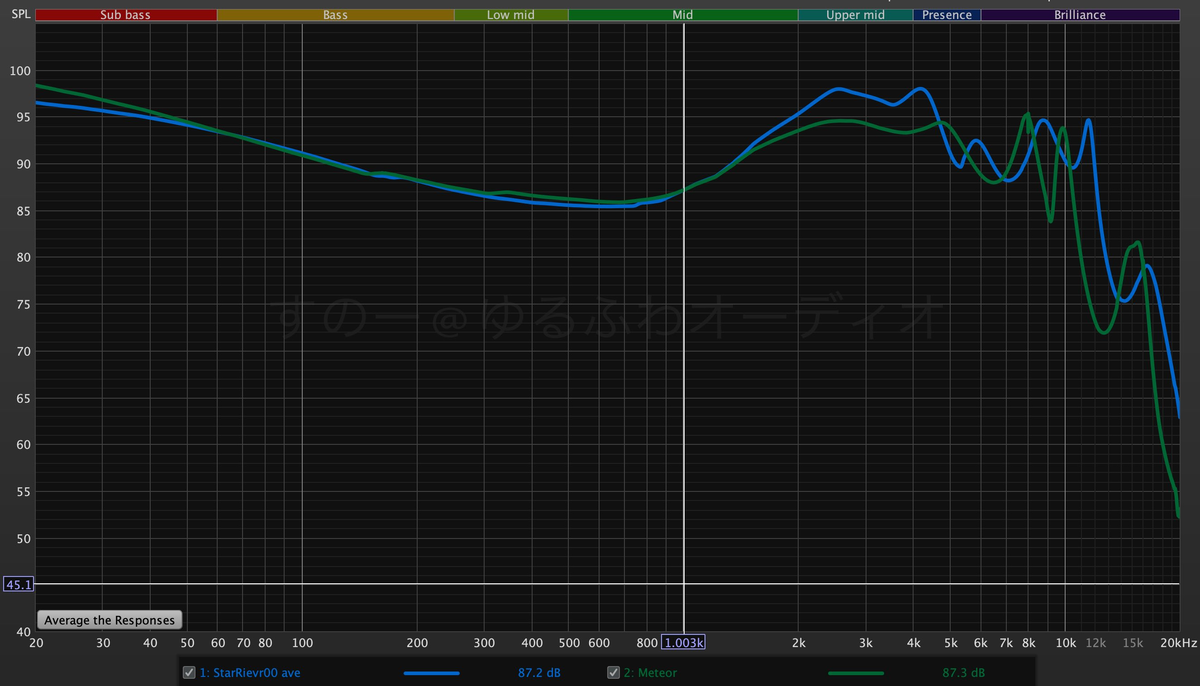The height and width of the screenshot is (686, 1200).
Task: Click the Sub bass band label
Action: point(125,15)
